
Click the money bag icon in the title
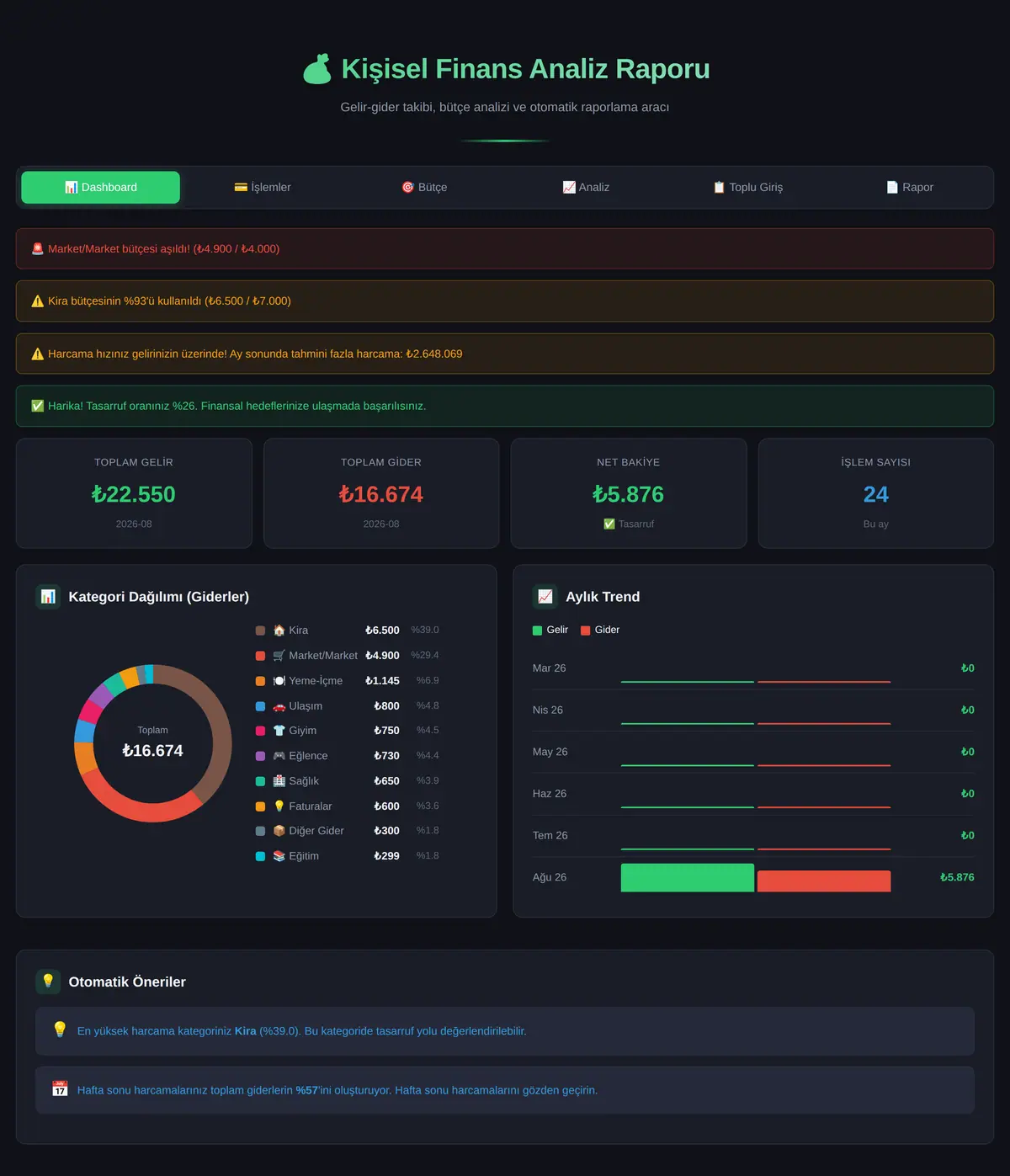[317, 69]
